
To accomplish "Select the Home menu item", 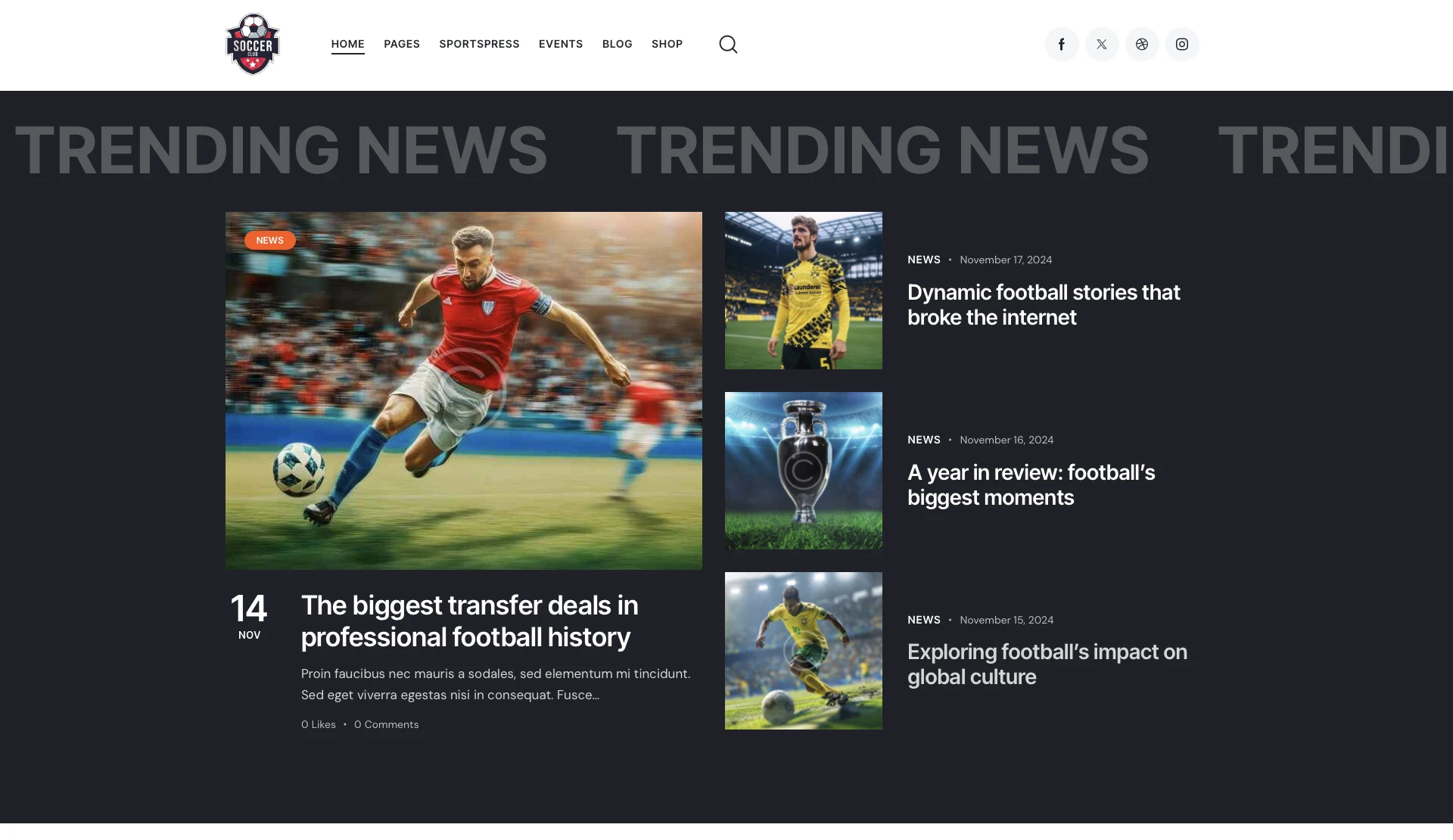I will pos(347,44).
